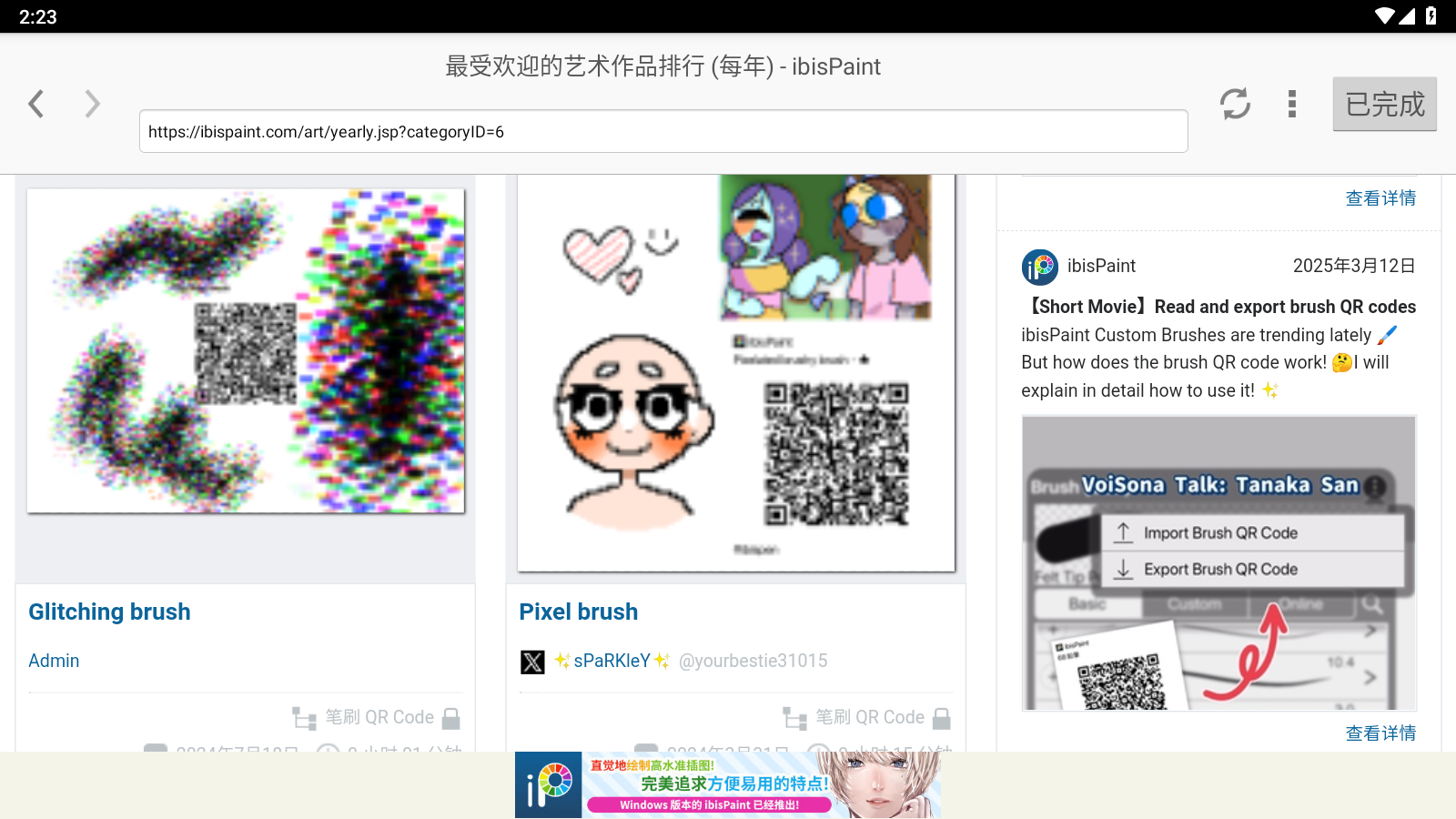The width and height of the screenshot is (1456, 819).
Task: Open the ibisPaint account name
Action: tap(1101, 266)
